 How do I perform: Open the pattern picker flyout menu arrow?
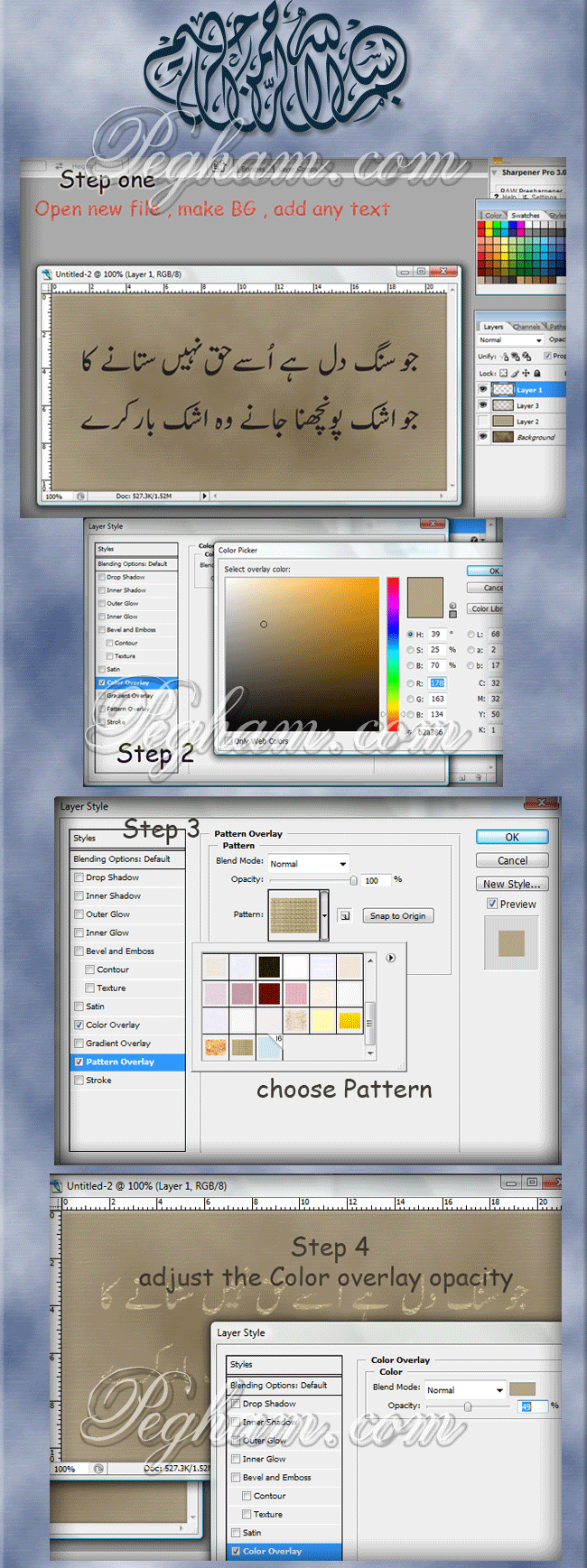point(391,958)
